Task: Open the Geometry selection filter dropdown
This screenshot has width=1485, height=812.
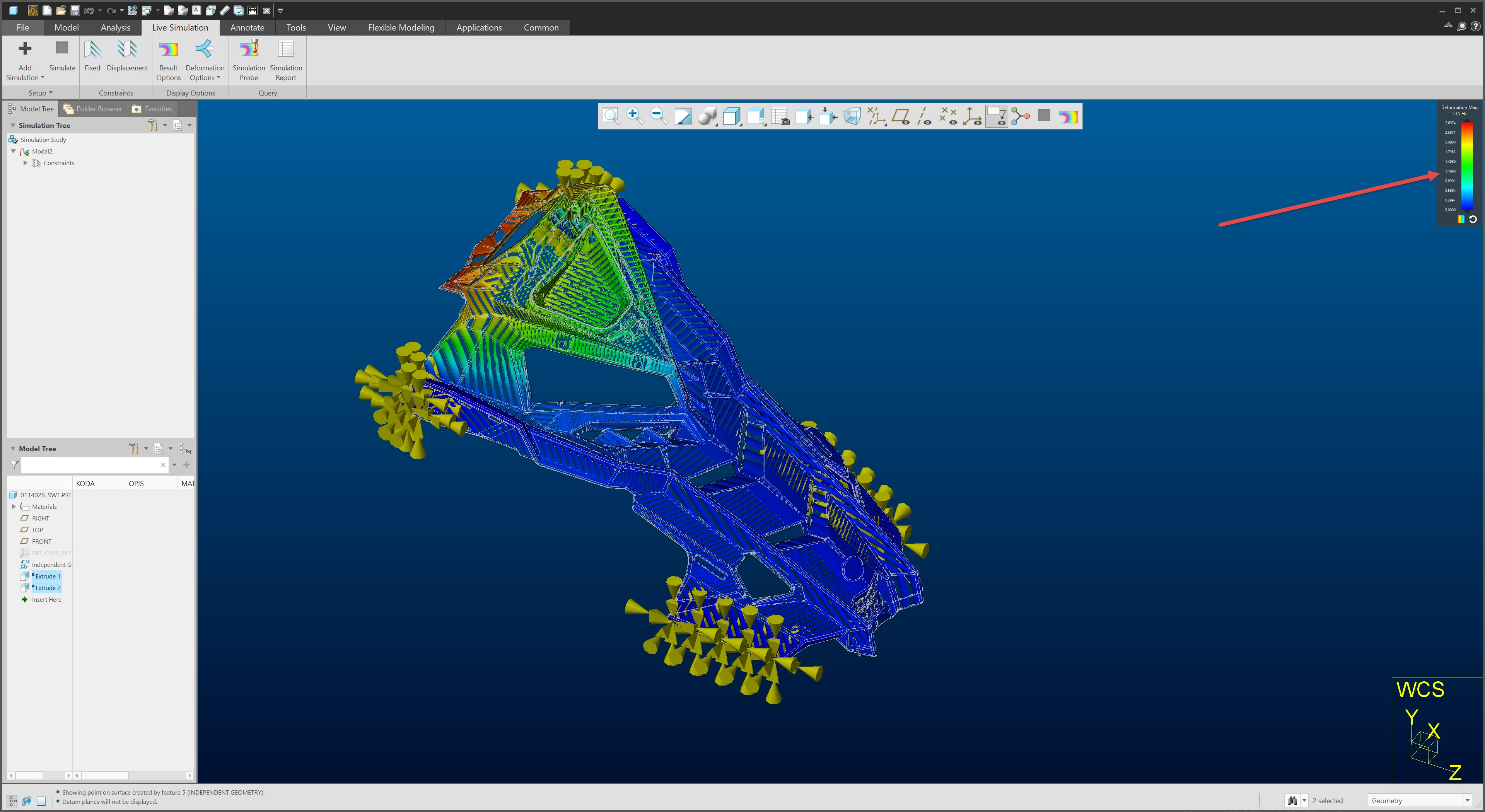Action: tap(1467, 800)
